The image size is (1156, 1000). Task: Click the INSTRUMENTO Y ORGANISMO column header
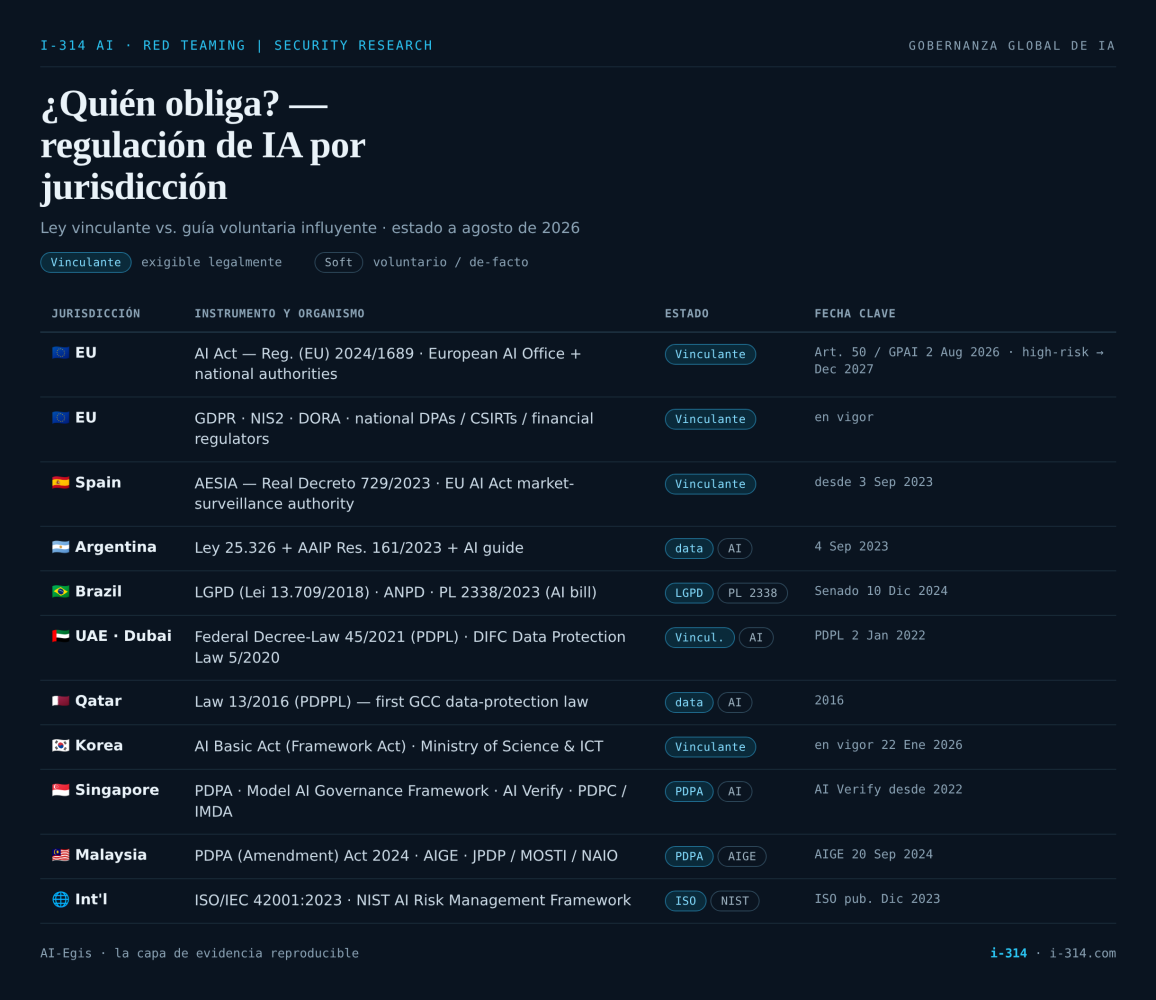coord(279,313)
